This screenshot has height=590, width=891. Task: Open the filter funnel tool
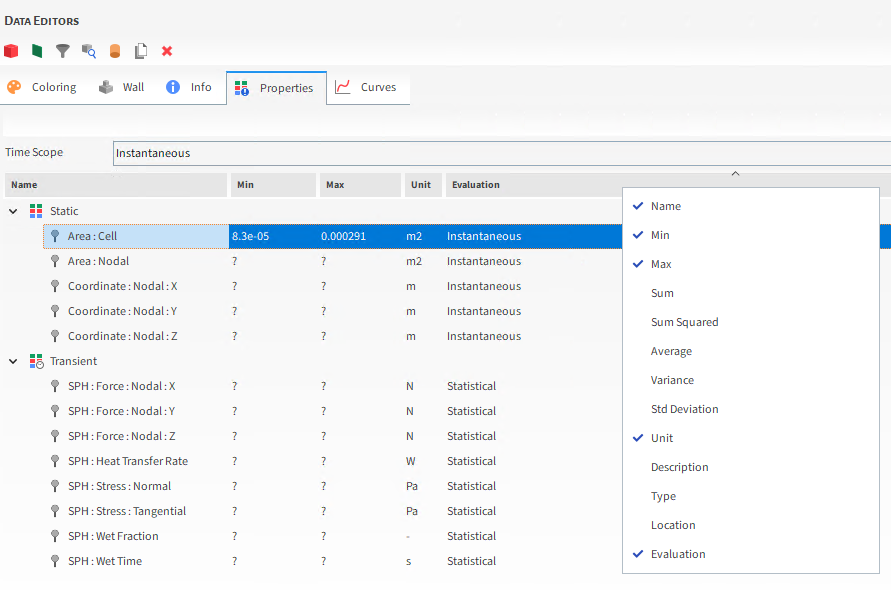coord(63,51)
